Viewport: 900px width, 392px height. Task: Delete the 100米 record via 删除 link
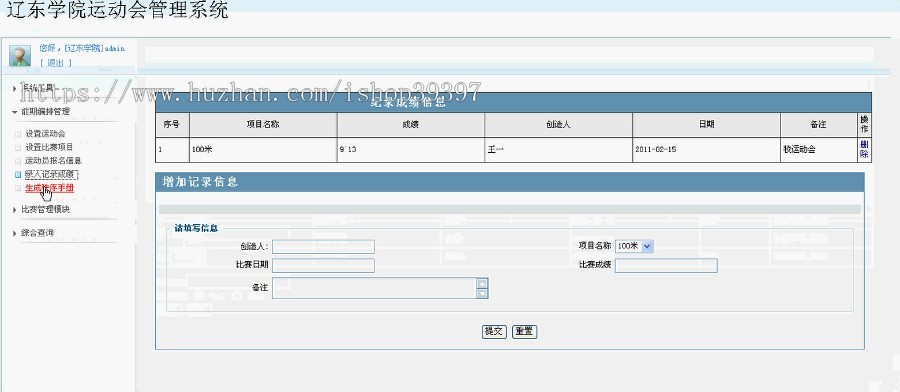pyautogui.click(x=864, y=150)
